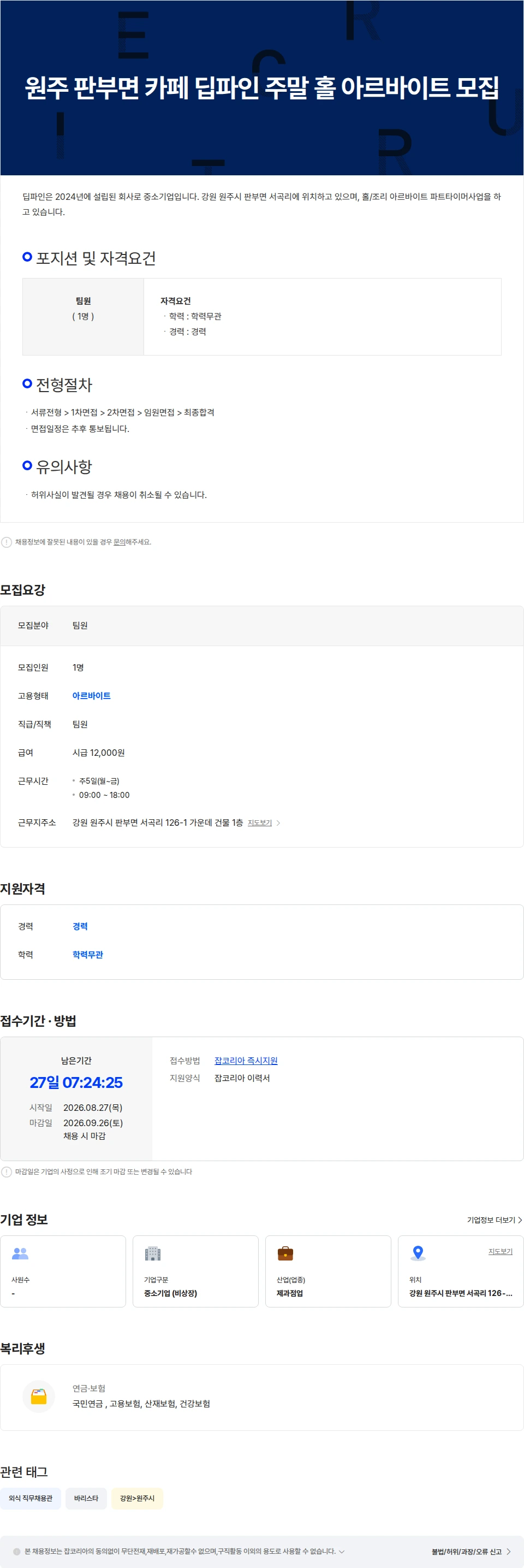The height and width of the screenshot is (1568, 524).
Task: Open 지도보기 link in the 위치 card
Action: click(501, 1251)
